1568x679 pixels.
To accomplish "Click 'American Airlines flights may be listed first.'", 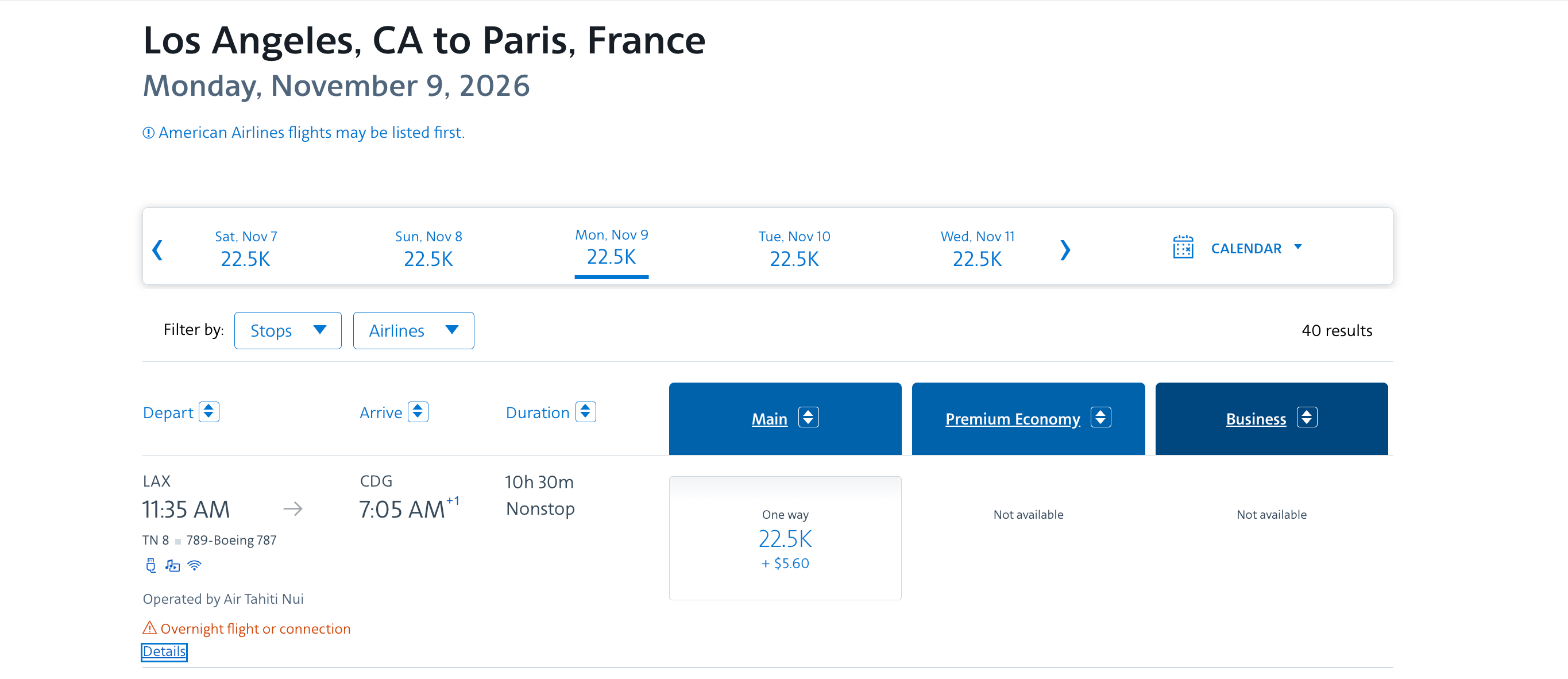I will 312,133.
